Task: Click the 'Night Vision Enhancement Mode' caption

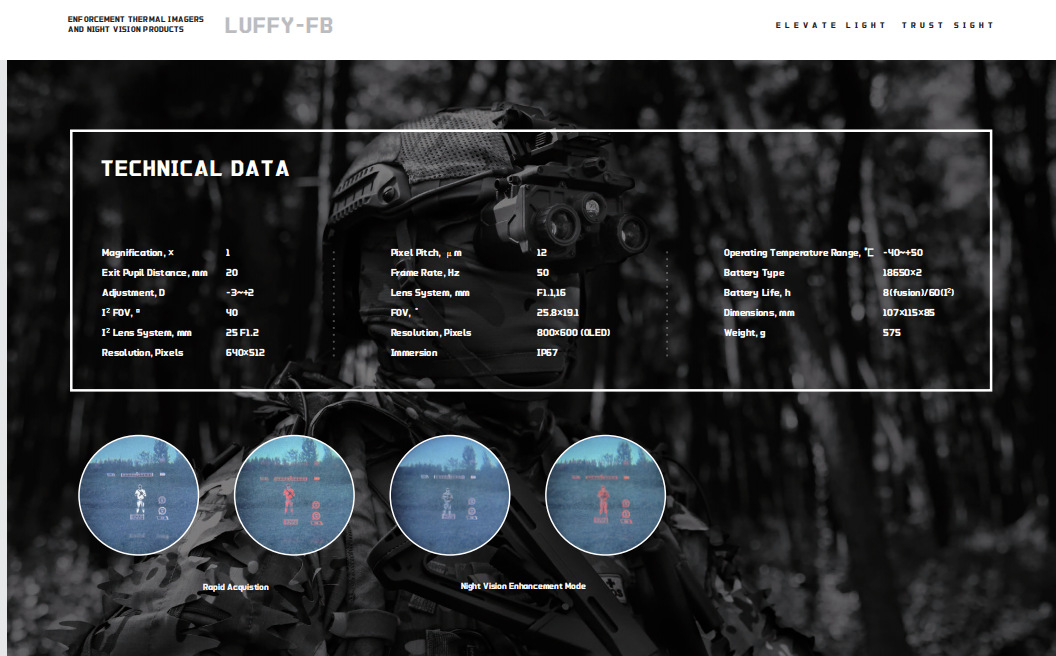Action: click(523, 586)
